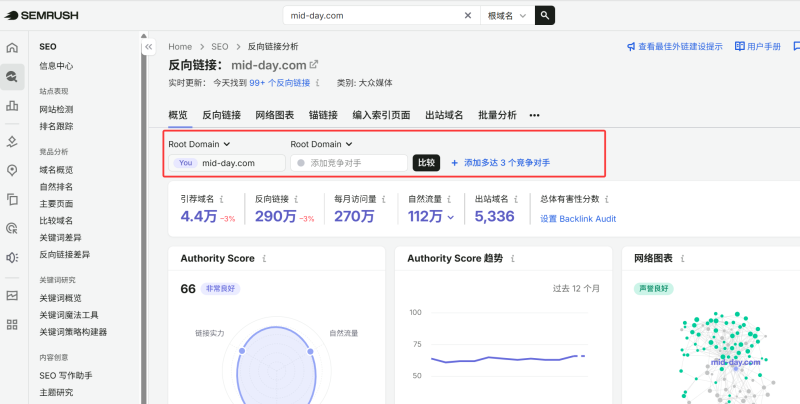Open the second Root Domain dropdown
Screen dimensions: 800x404
click(x=321, y=144)
